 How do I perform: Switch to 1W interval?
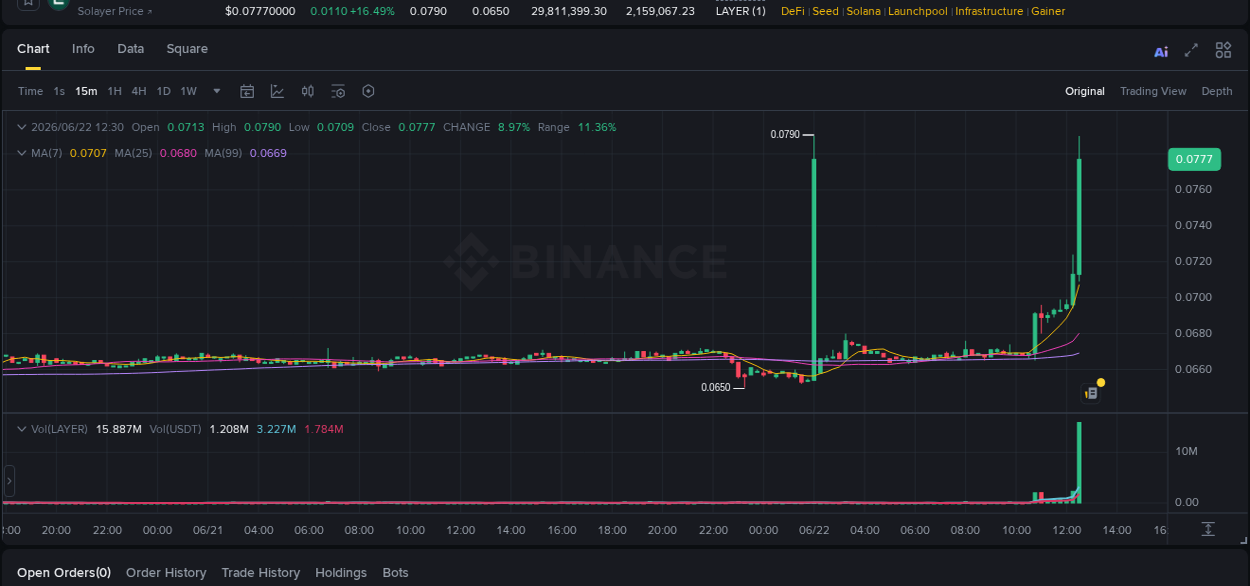coord(188,91)
